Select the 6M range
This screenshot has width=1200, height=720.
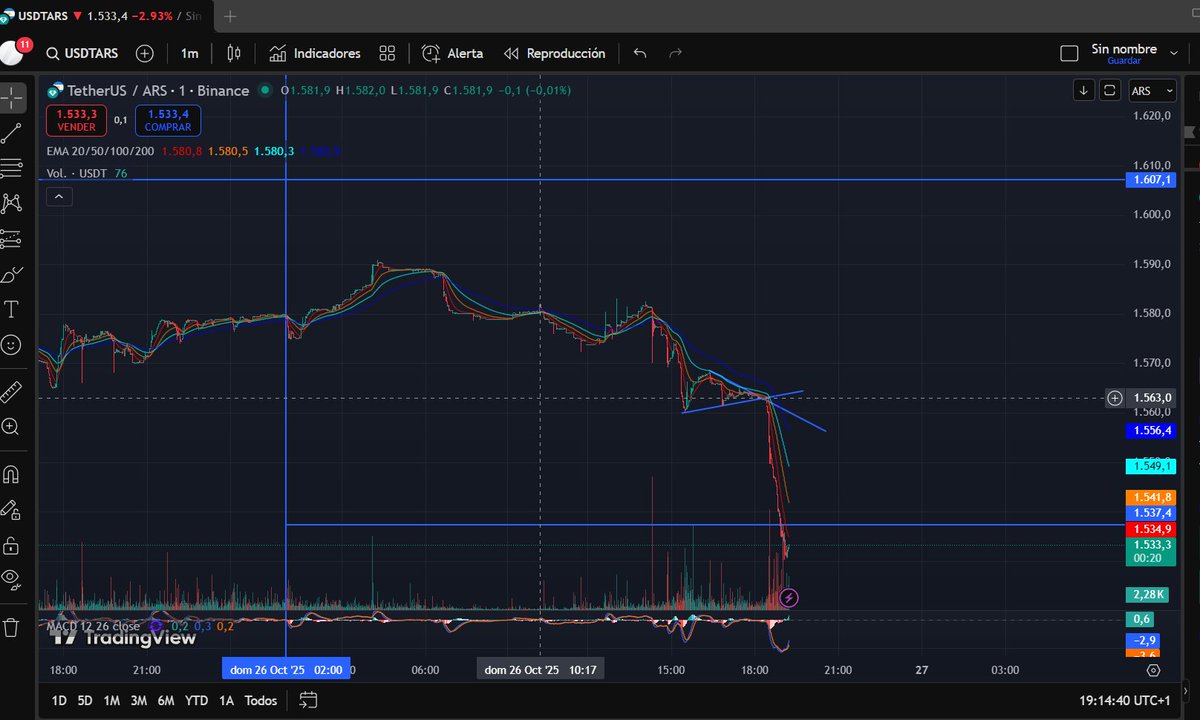pos(166,700)
